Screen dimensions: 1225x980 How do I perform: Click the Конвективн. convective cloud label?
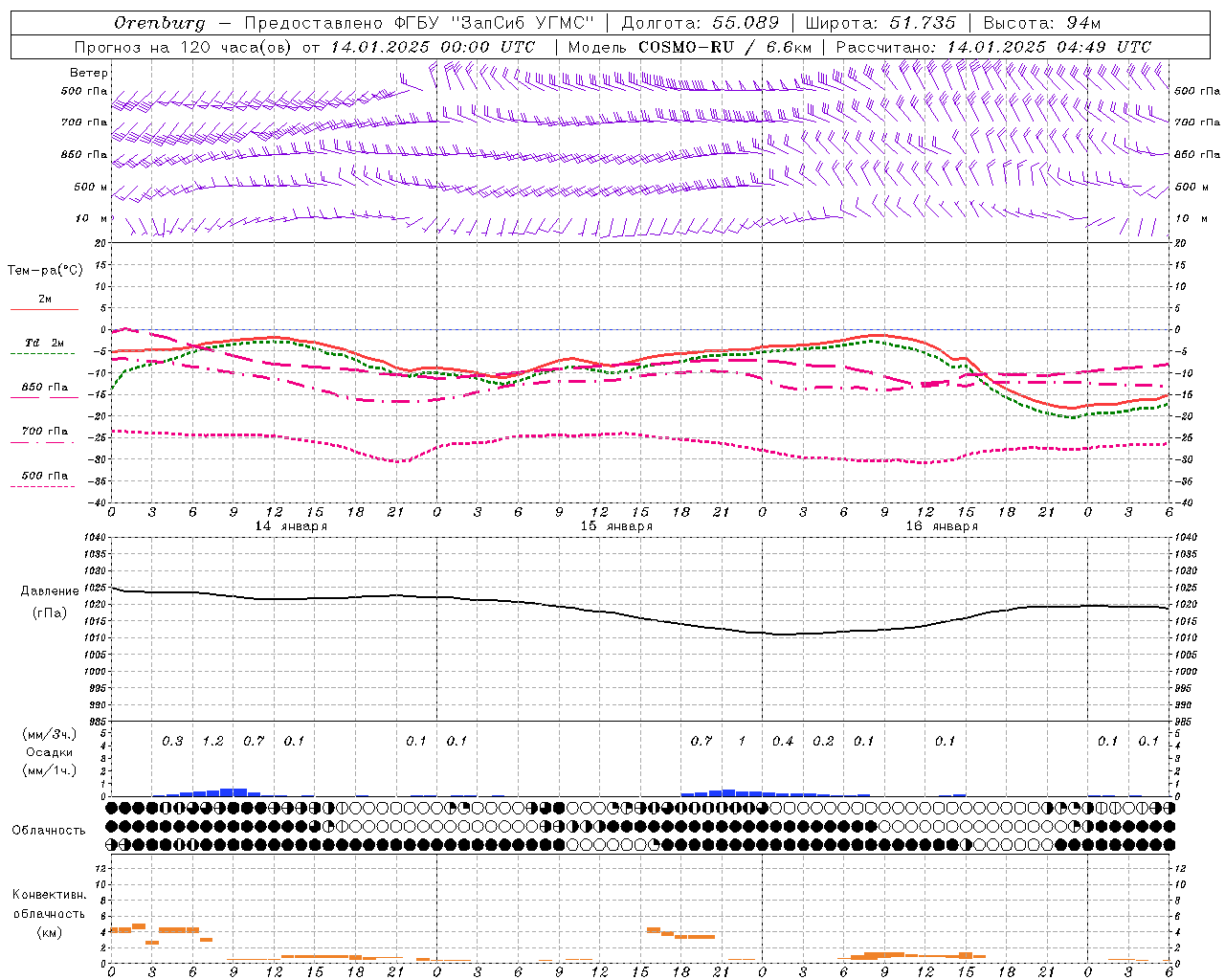[50, 895]
